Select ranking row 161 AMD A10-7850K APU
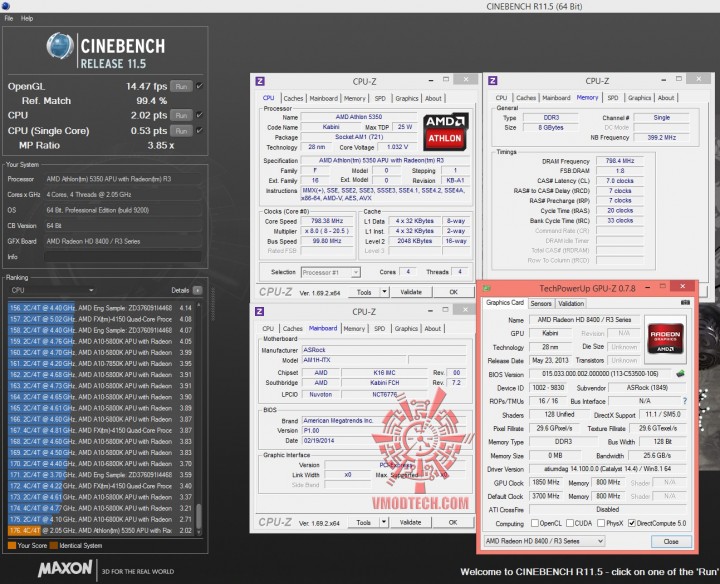The height and width of the screenshot is (584, 720). point(101,364)
